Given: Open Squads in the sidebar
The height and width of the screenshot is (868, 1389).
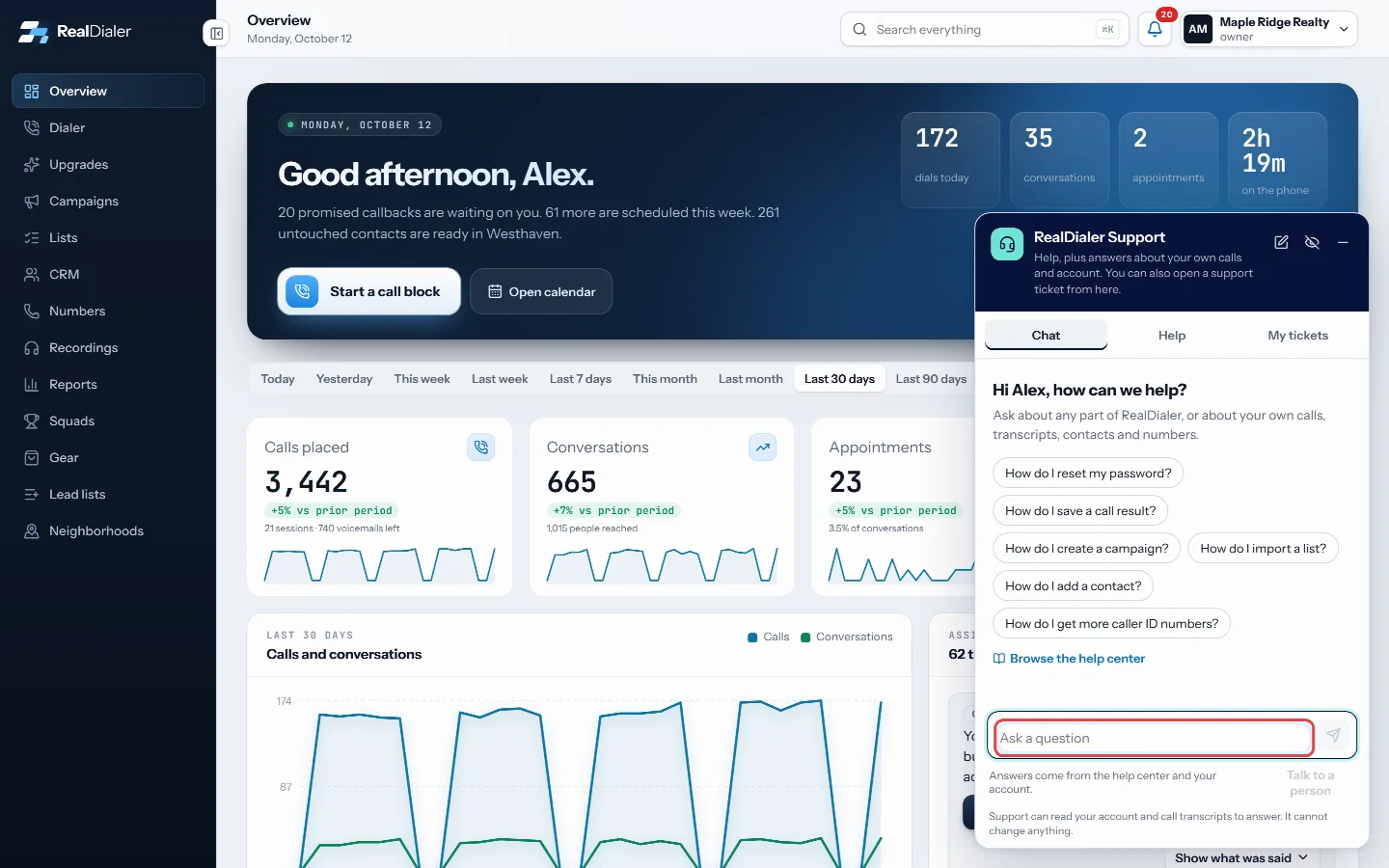Looking at the screenshot, I should (108, 421).
